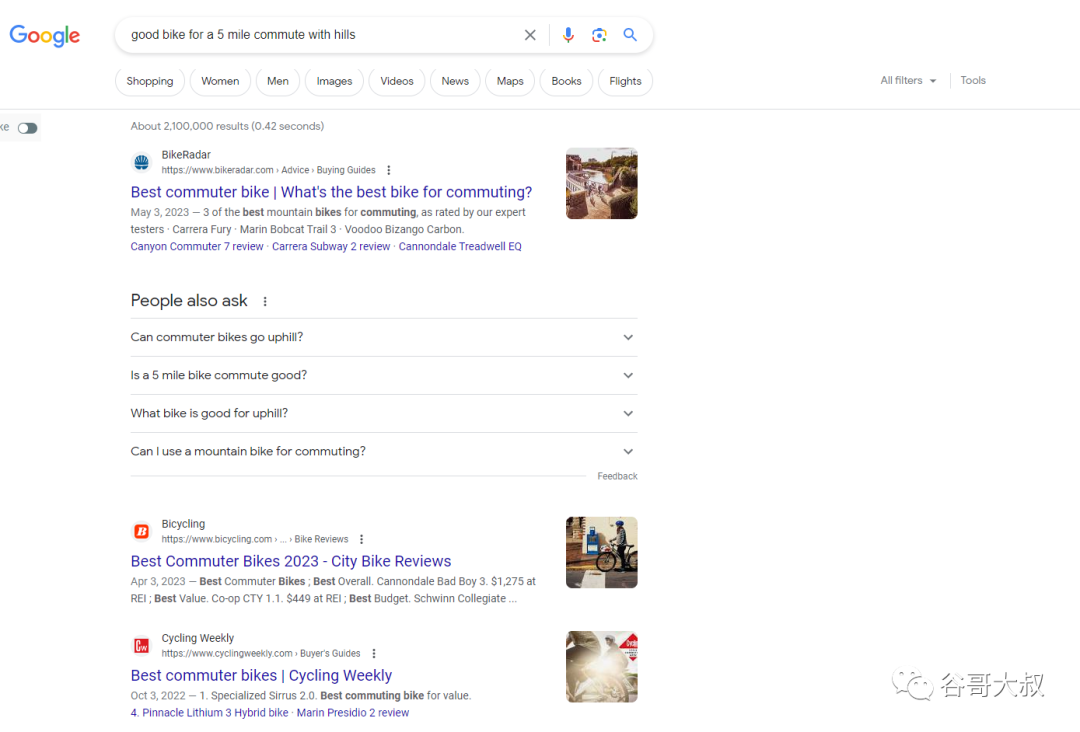
Task: Open the Tools button
Action: (x=973, y=81)
